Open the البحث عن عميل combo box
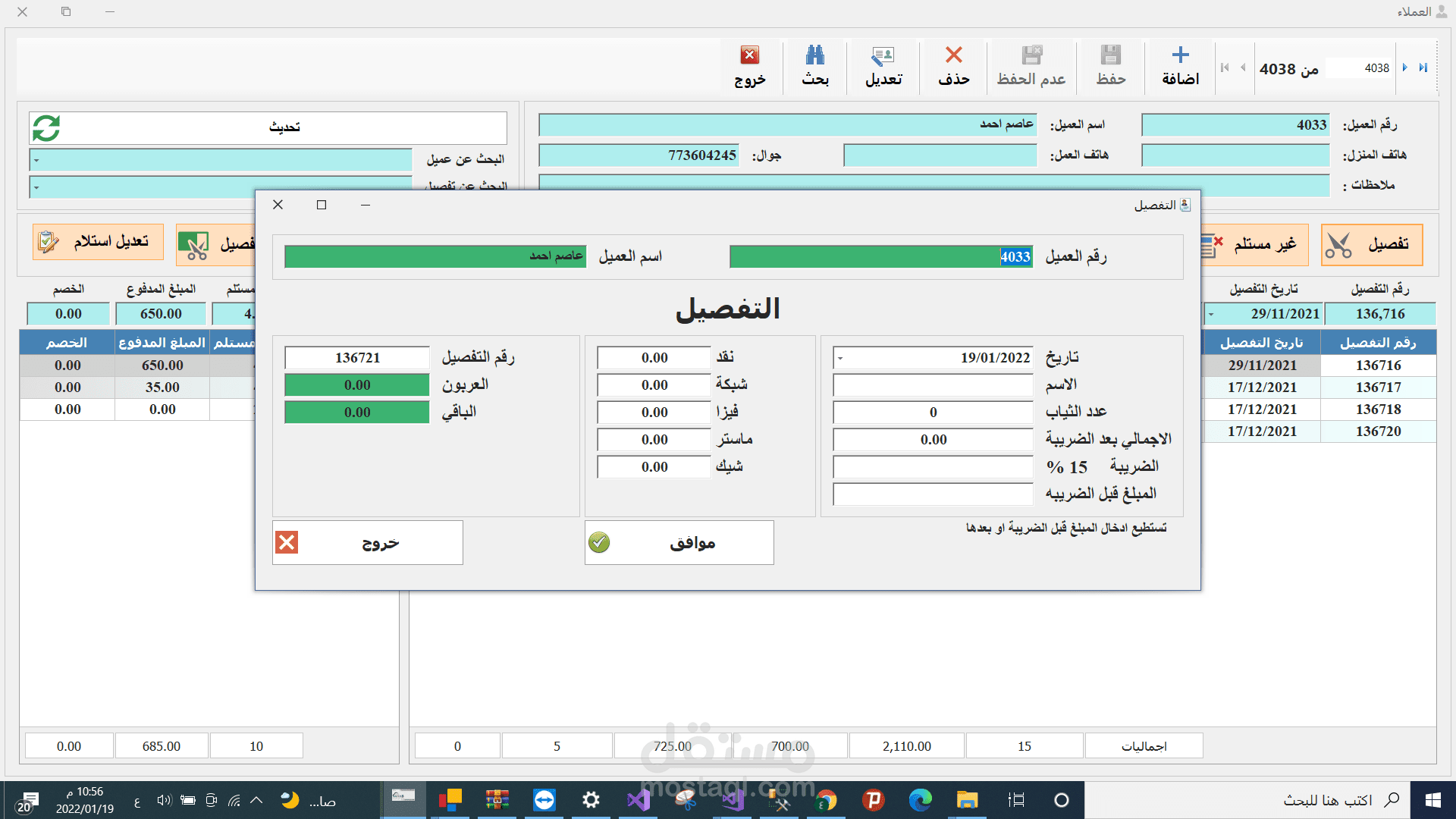 36,160
